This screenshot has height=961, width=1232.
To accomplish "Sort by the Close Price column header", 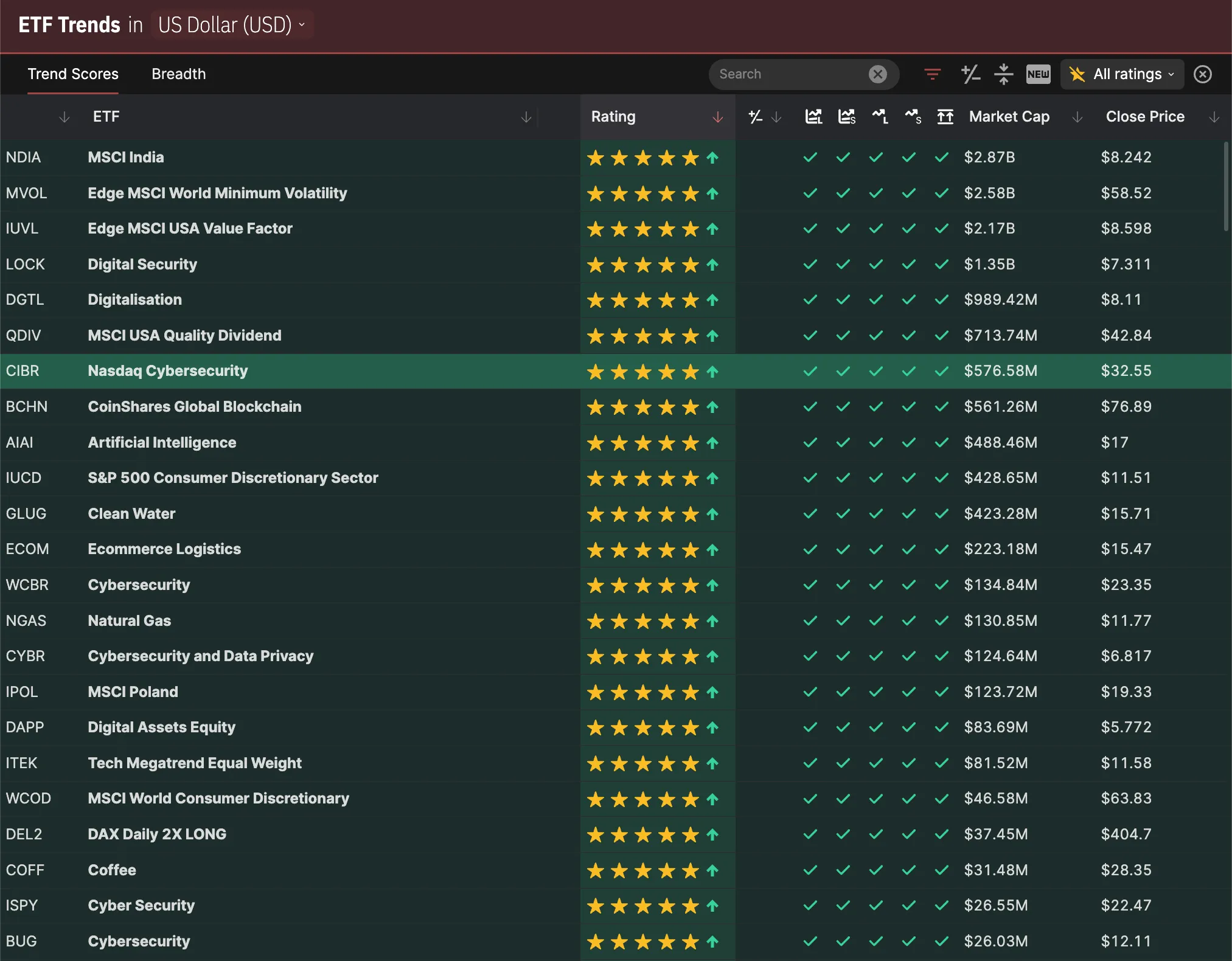I will tap(1145, 117).
